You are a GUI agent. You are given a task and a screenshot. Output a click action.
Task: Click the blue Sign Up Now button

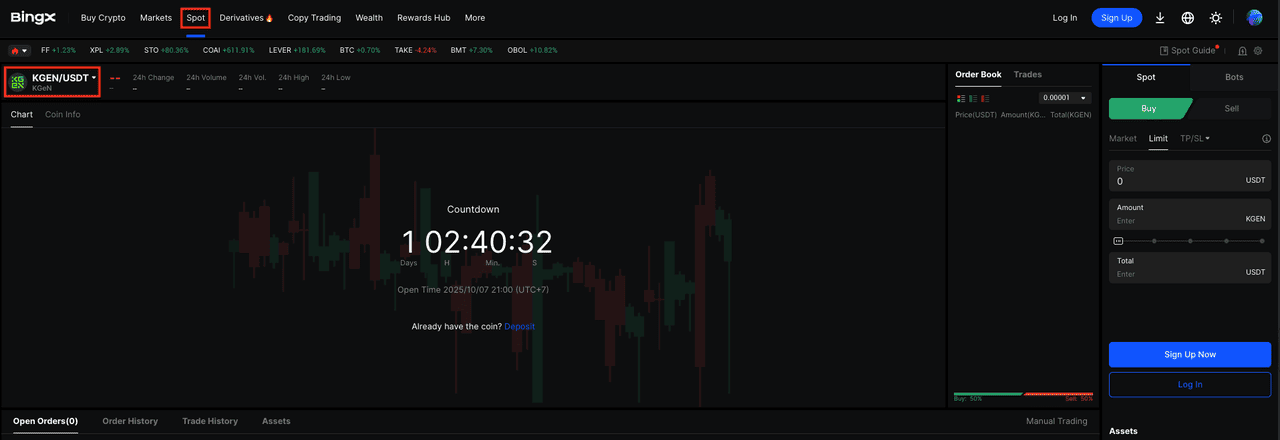(1189, 354)
